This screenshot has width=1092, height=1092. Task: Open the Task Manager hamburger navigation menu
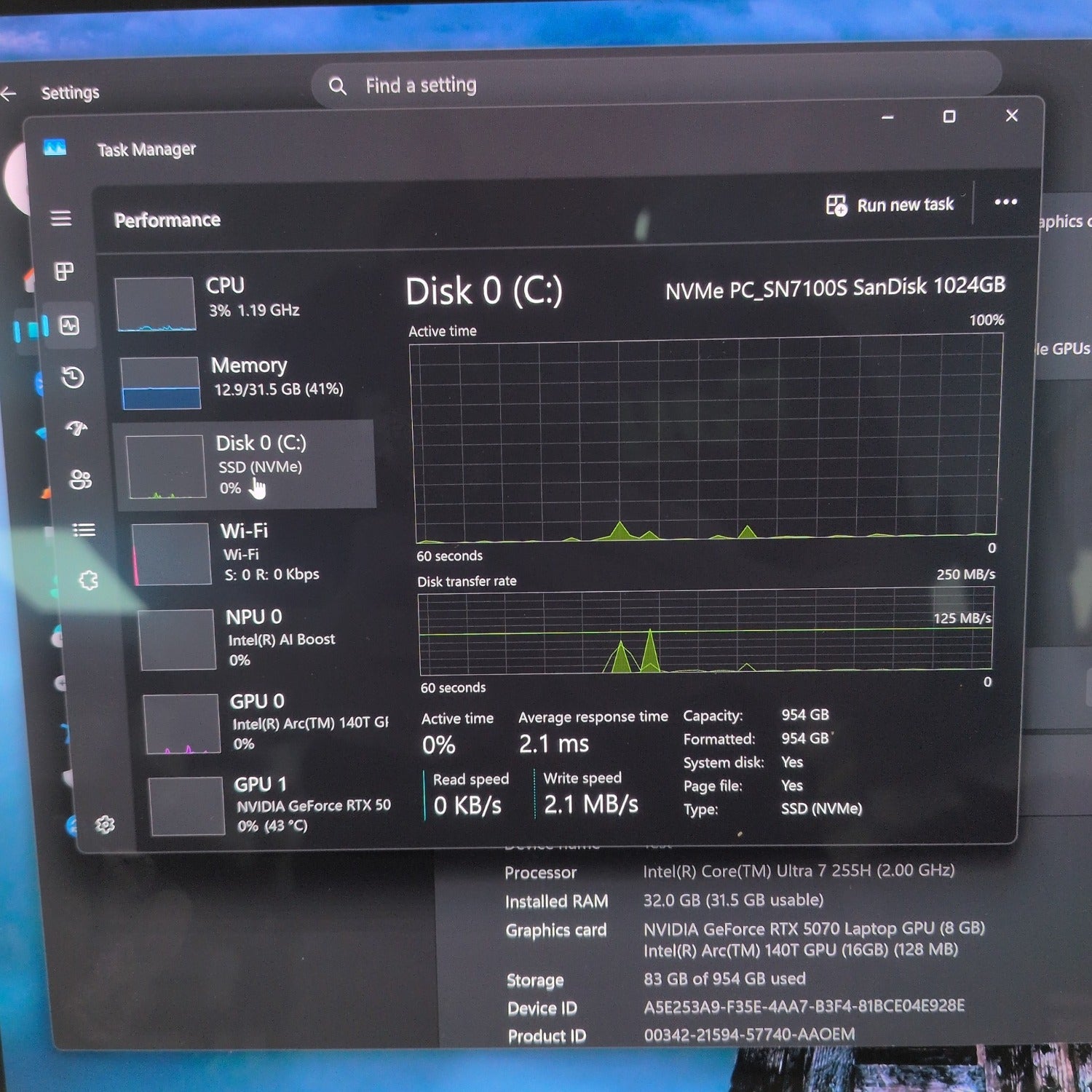click(61, 218)
